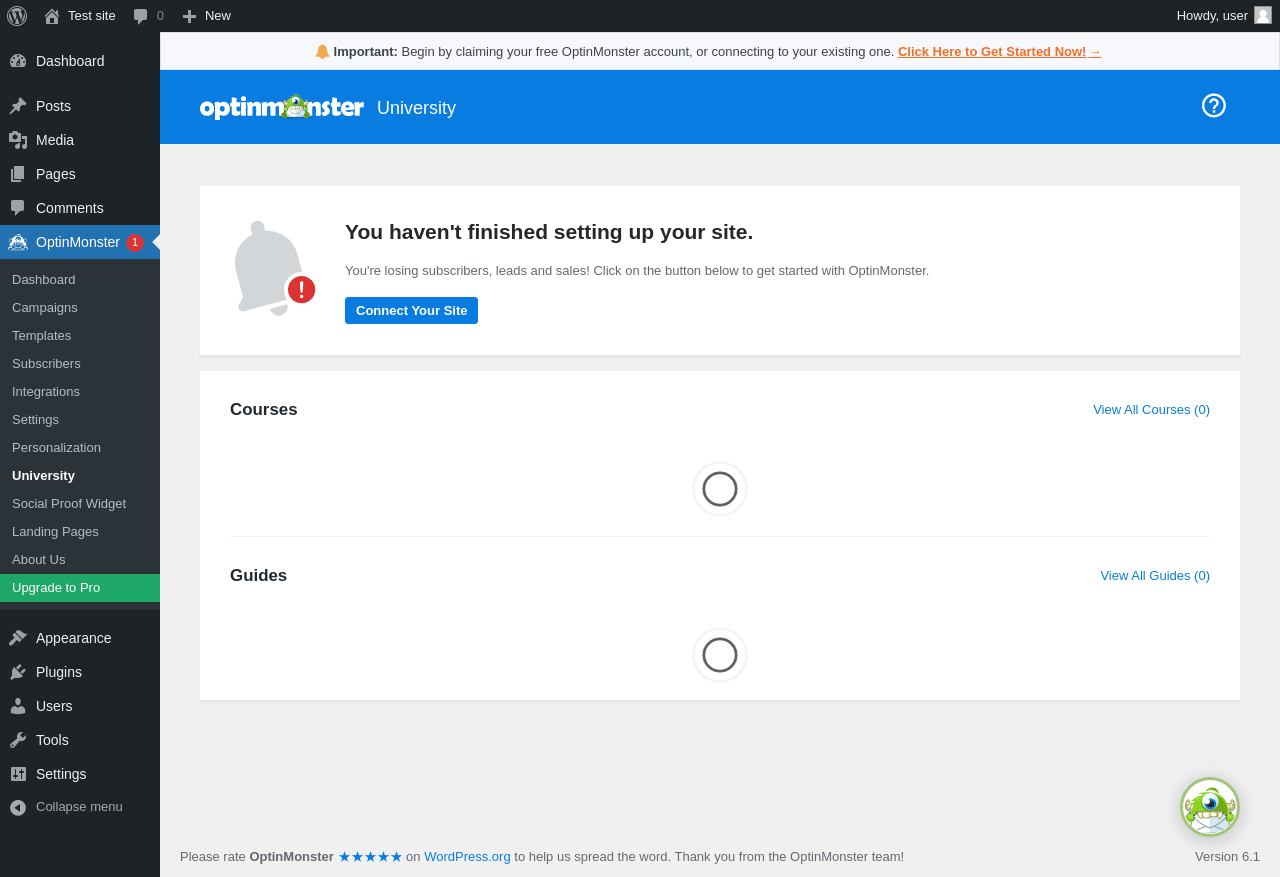This screenshot has width=1280, height=877.
Task: Click the Users menu label
Action: pyautogui.click(x=54, y=706)
